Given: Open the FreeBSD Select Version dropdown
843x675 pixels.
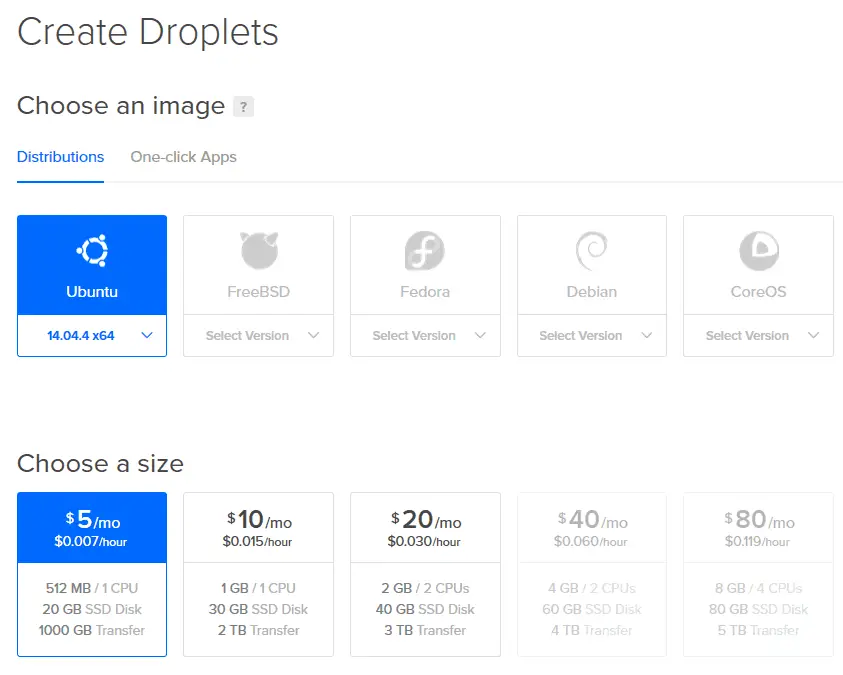Looking at the screenshot, I should pyautogui.click(x=259, y=335).
